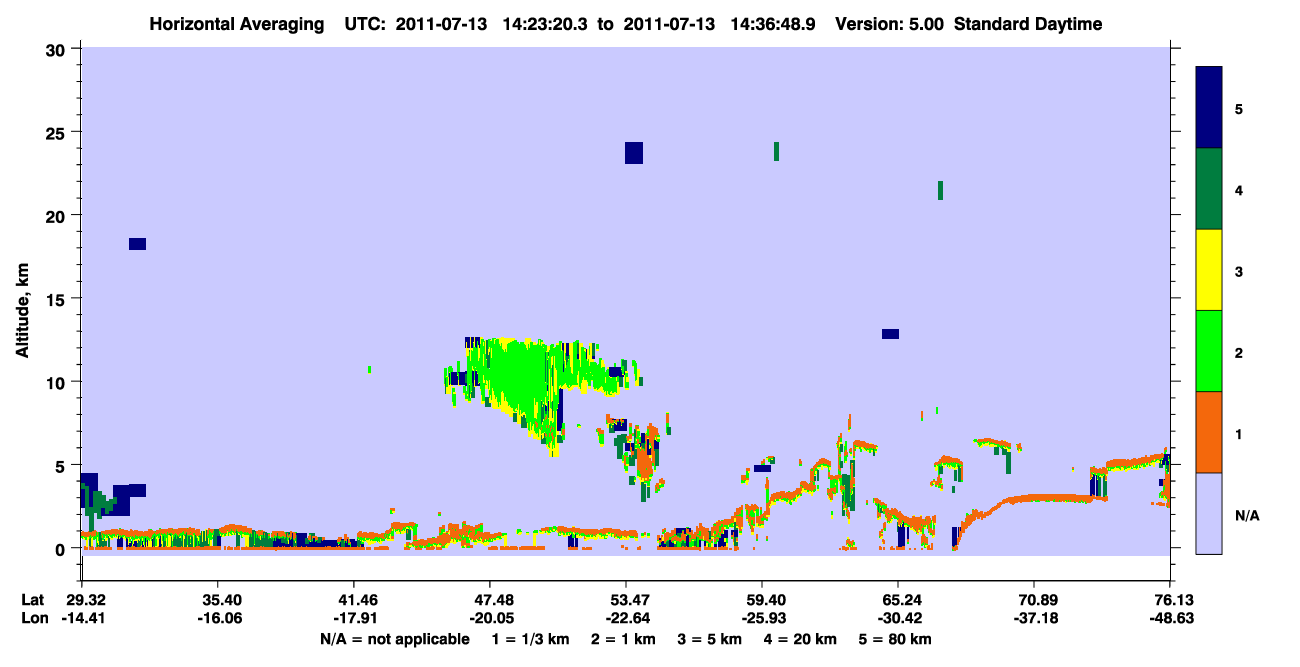Click the 'Lat' axis row label
Screen dimensions: 1300x667
[x=32, y=600]
